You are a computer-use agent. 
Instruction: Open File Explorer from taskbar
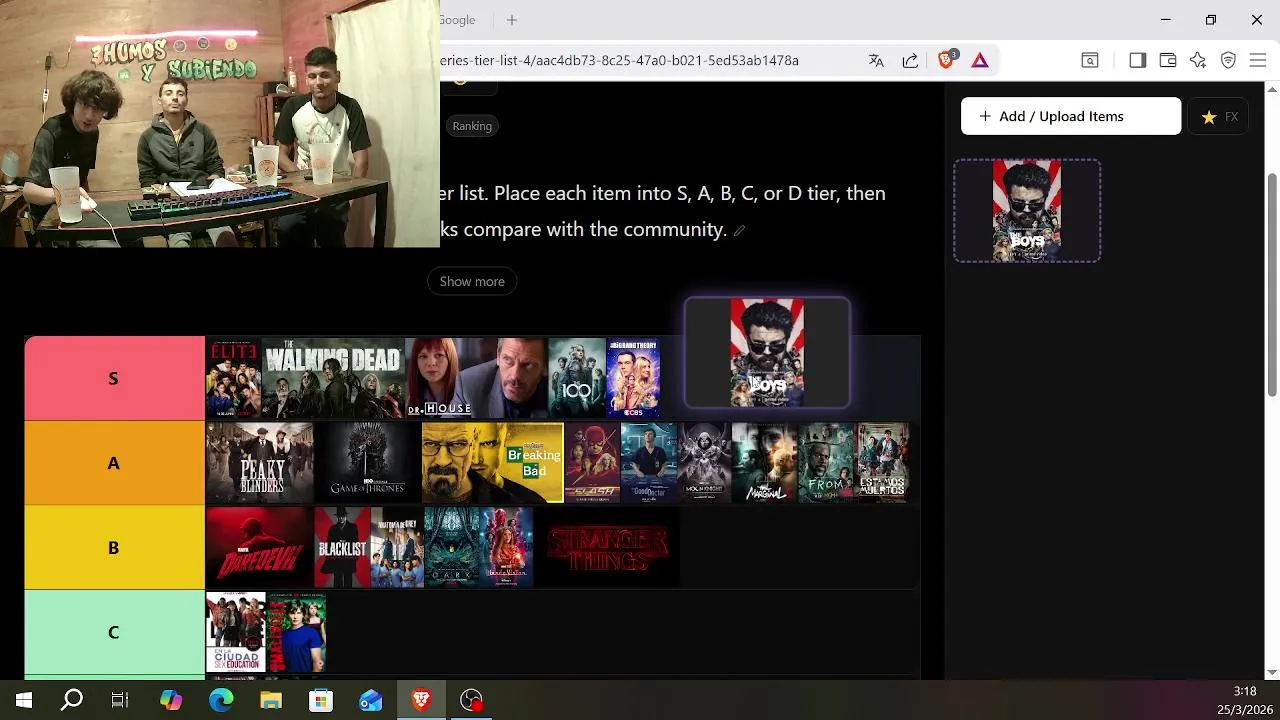click(271, 700)
